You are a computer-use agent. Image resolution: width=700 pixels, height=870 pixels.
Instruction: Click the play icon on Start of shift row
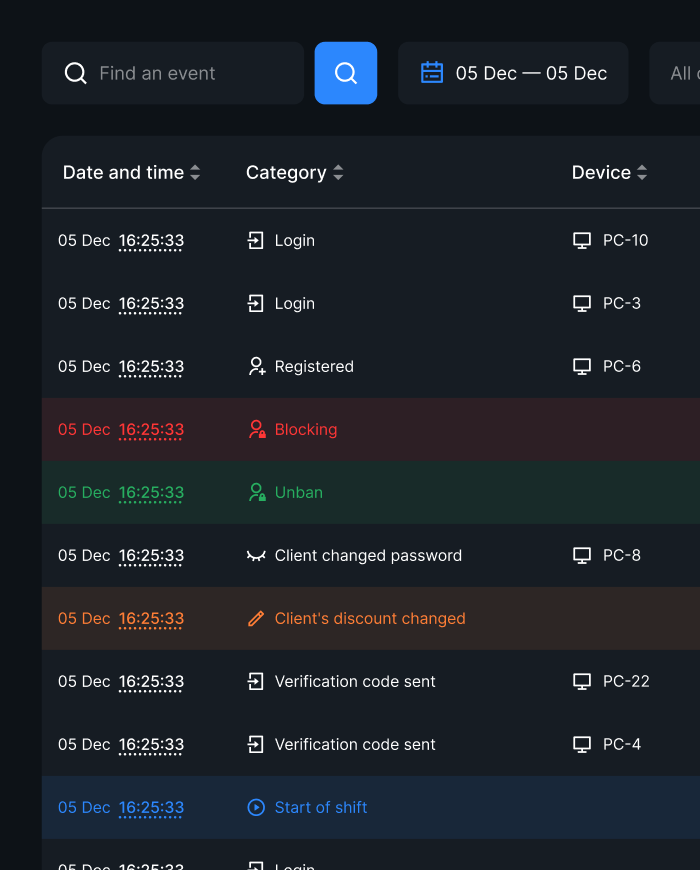(256, 807)
